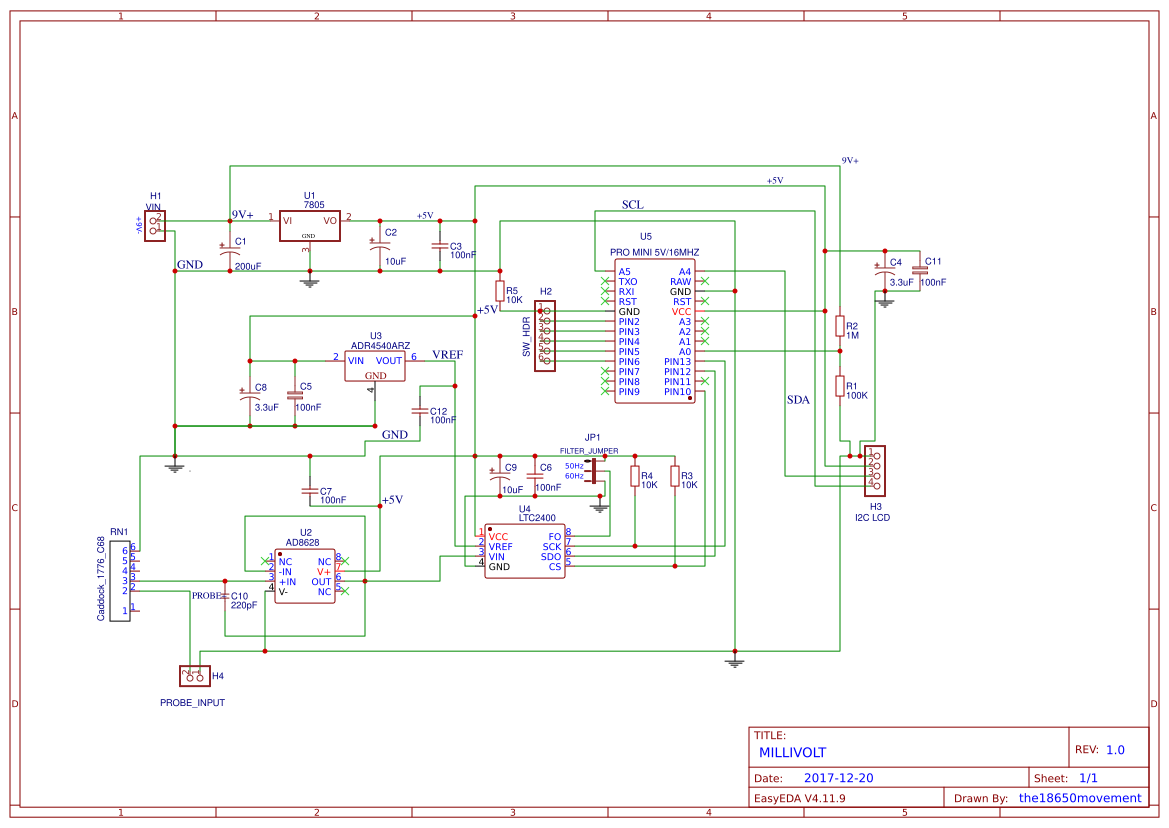Click the AD8628 part name text
The height and width of the screenshot is (828, 1169).
pos(303,543)
